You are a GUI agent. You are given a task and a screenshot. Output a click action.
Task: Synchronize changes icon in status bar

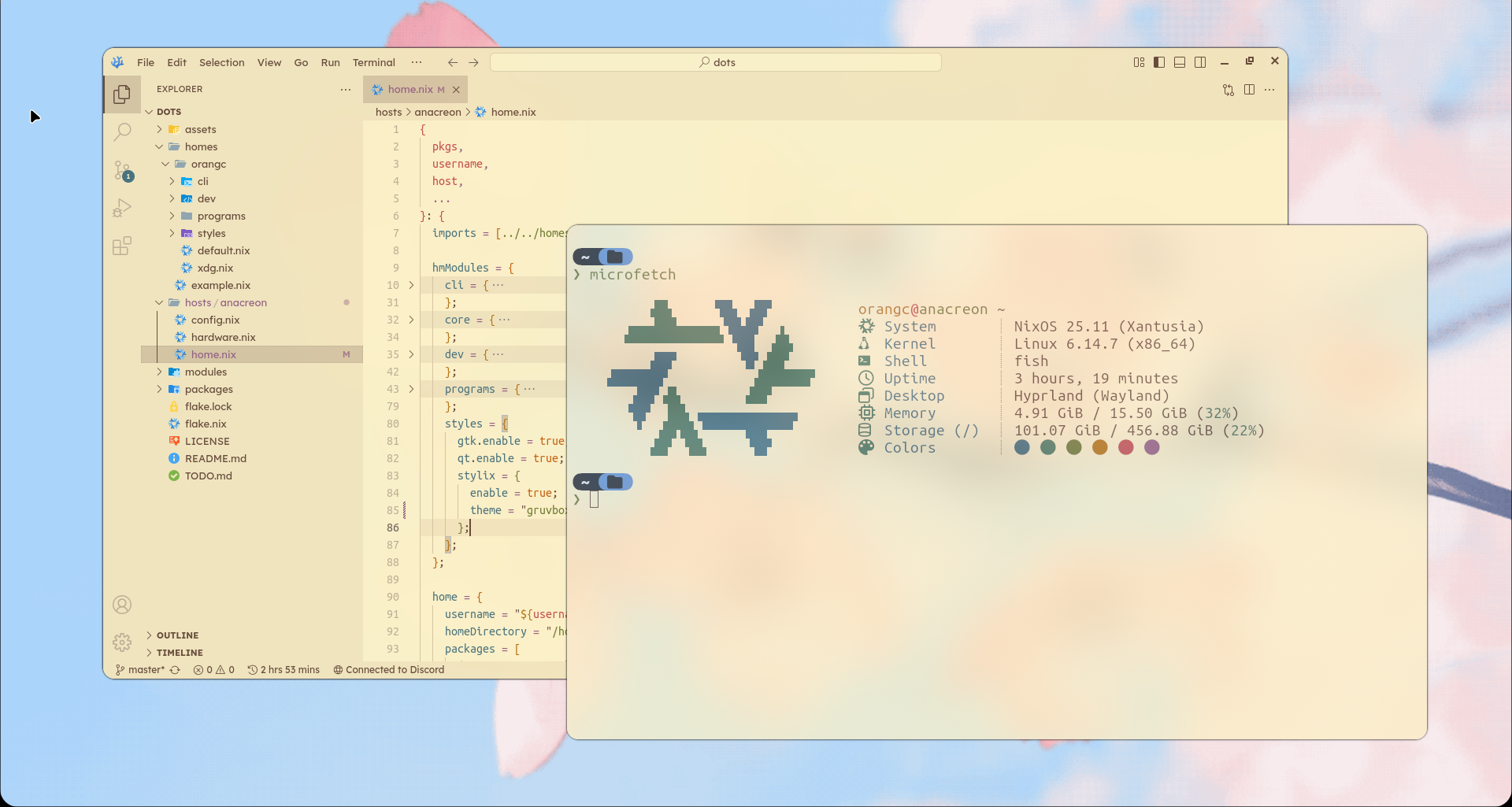pos(175,670)
